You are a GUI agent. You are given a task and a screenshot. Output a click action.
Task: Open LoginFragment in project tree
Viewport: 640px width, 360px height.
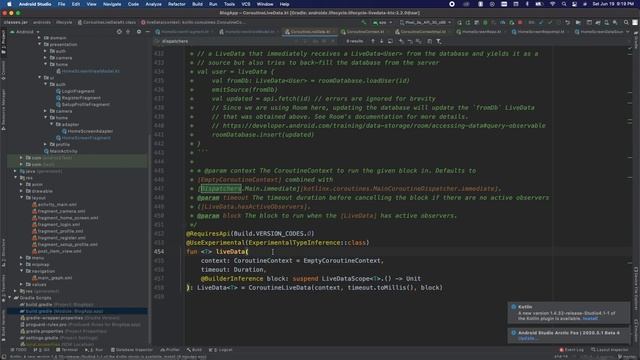pos(78,91)
